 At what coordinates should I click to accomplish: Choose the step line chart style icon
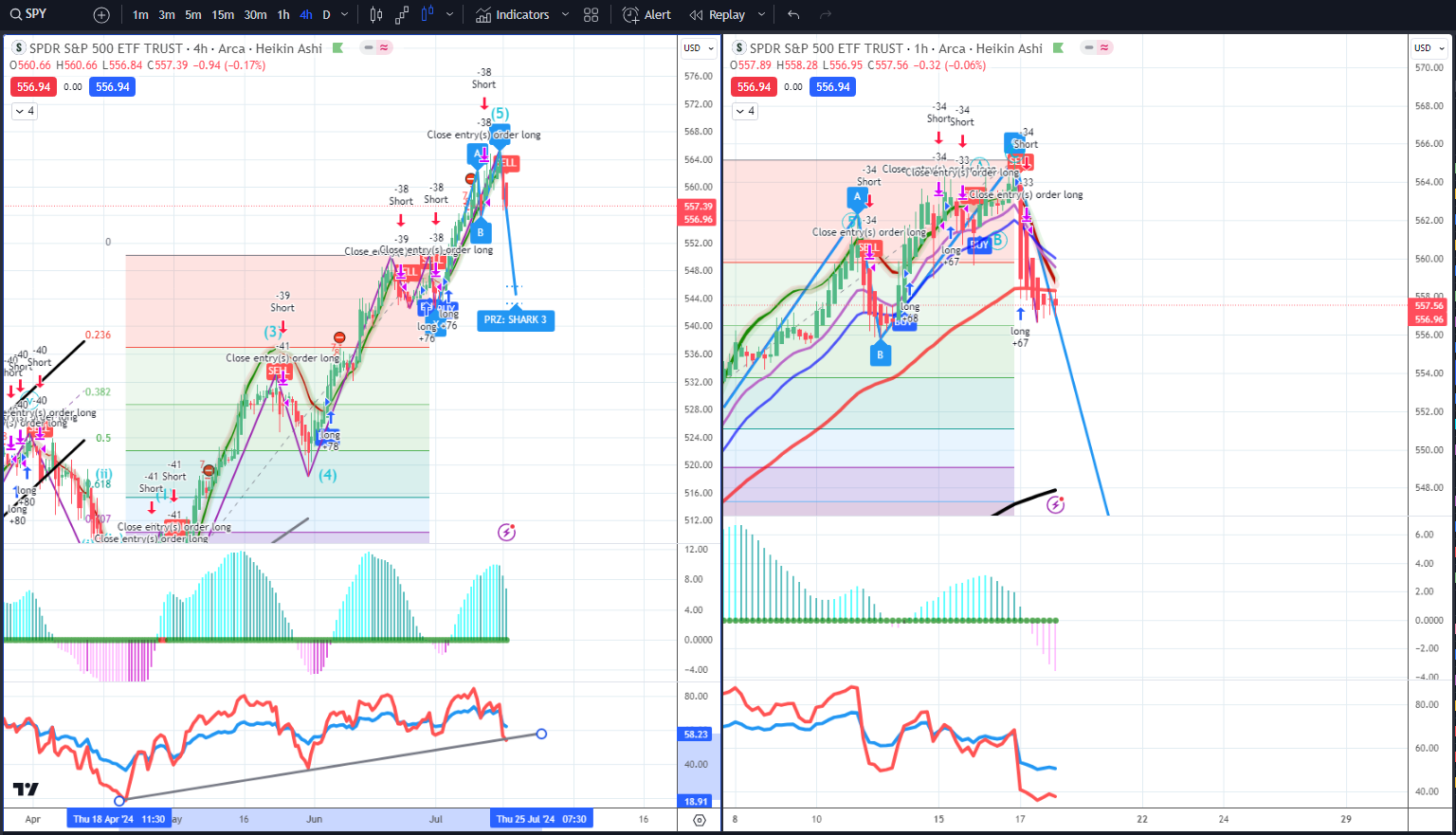[x=402, y=15]
